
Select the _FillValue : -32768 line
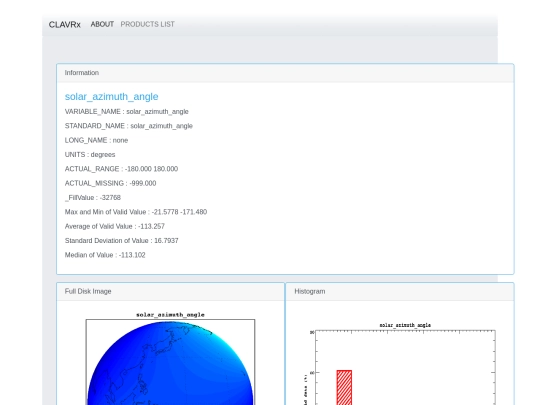coord(93,198)
